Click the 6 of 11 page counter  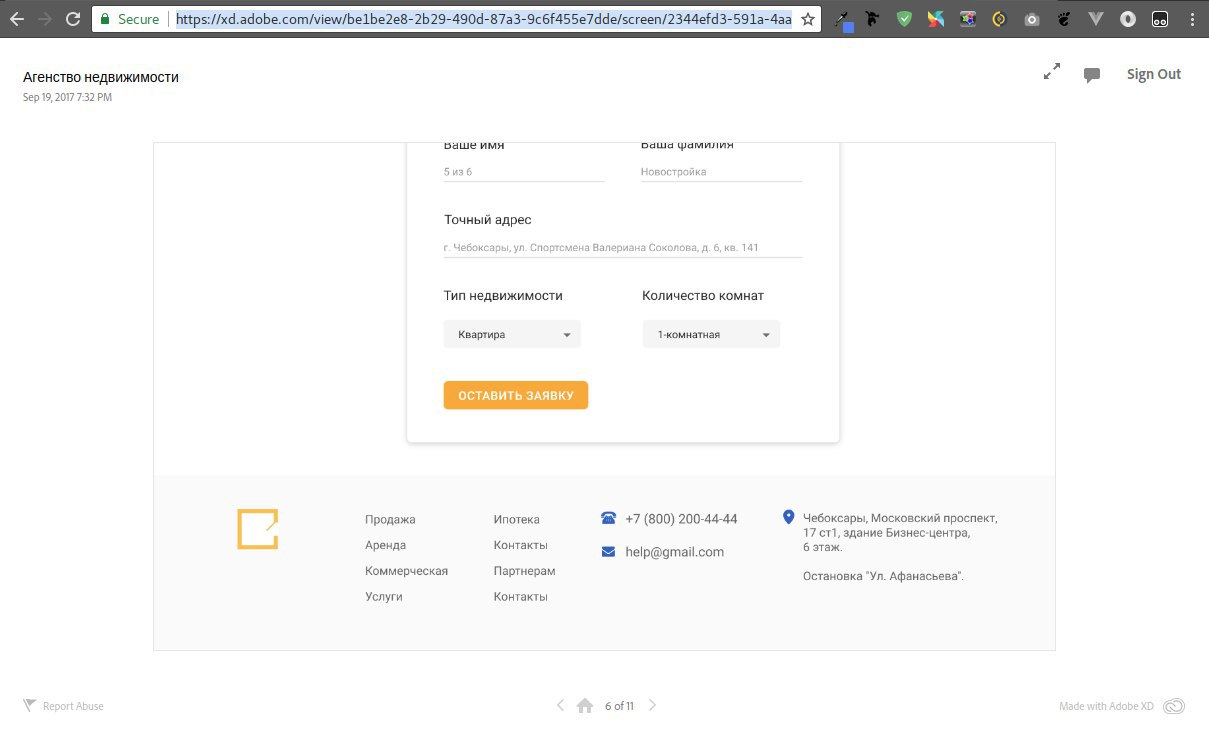(x=620, y=706)
